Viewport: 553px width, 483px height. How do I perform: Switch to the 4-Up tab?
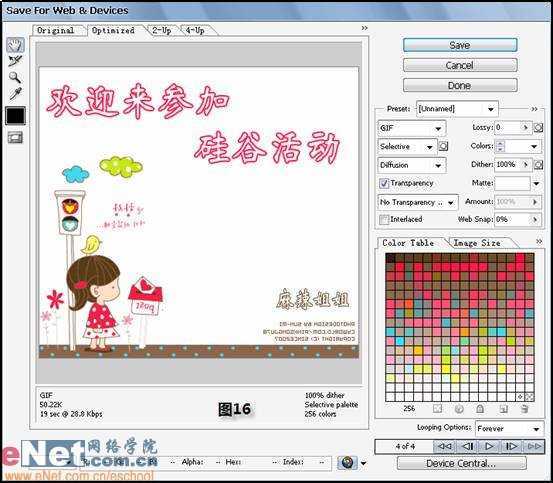tap(195, 31)
